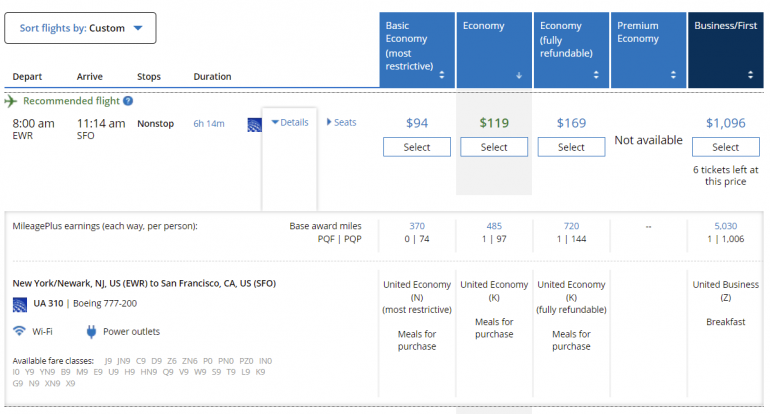Screen dimensions: 770x414
Task: Click the green airplane Recommended flight icon
Action: 11,101
